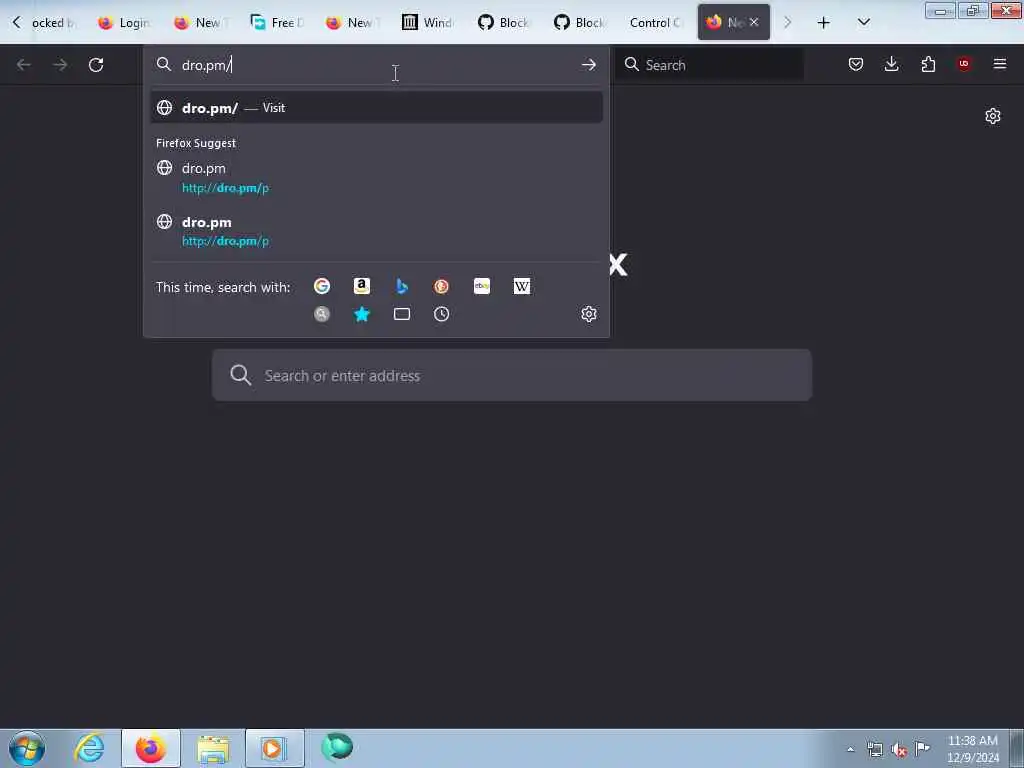
Task: Search this time with Amazon
Action: coord(362,286)
